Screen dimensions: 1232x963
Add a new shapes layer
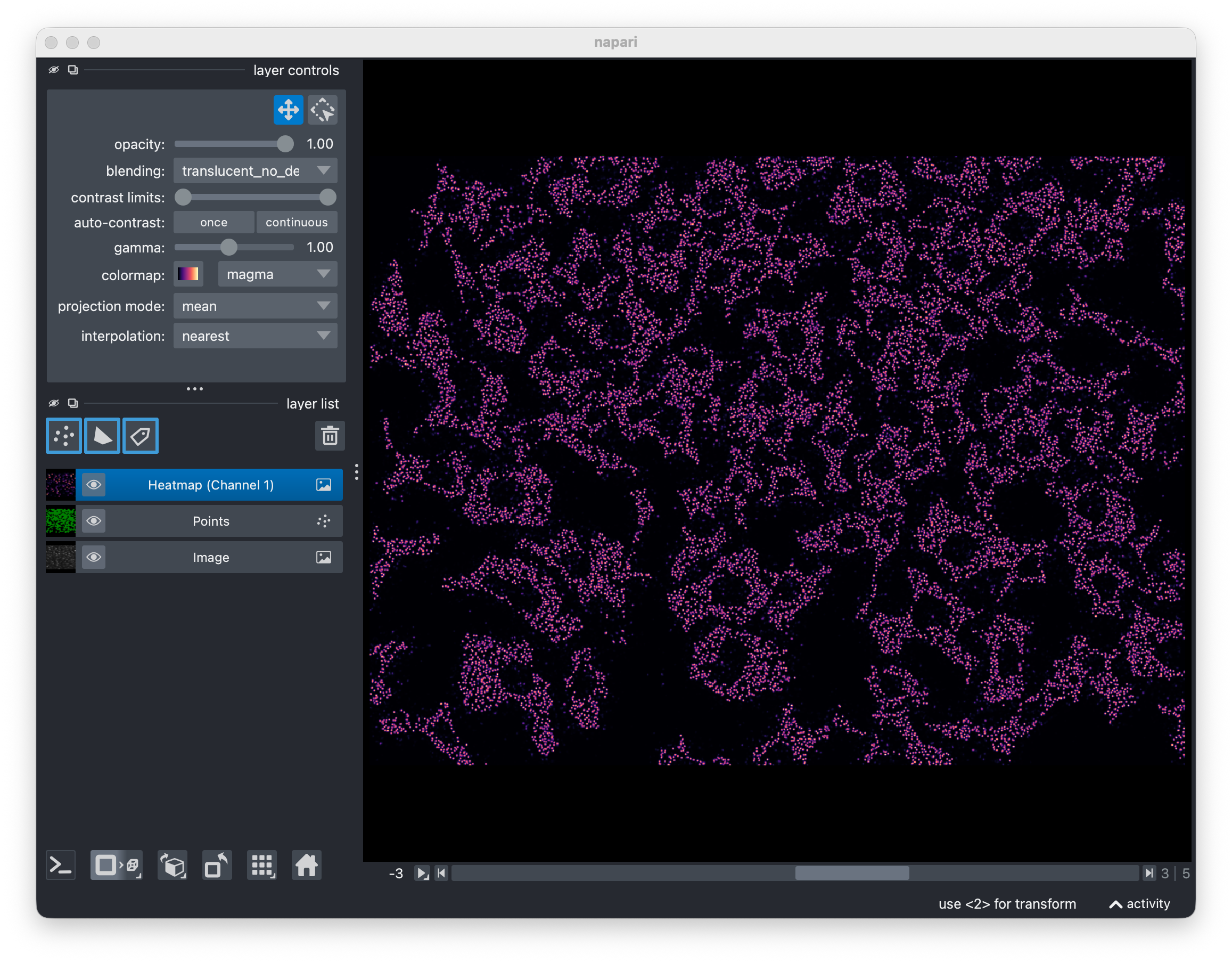click(x=102, y=436)
